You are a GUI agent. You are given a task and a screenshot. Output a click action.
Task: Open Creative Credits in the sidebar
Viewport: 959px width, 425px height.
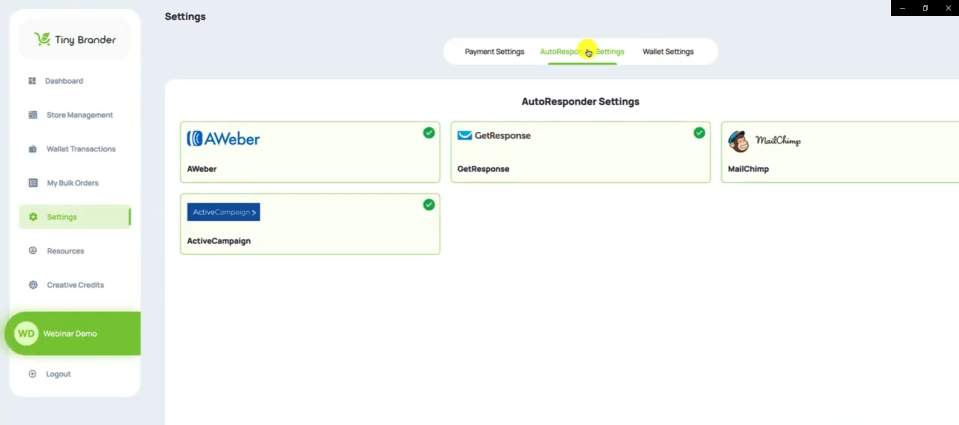click(x=75, y=285)
